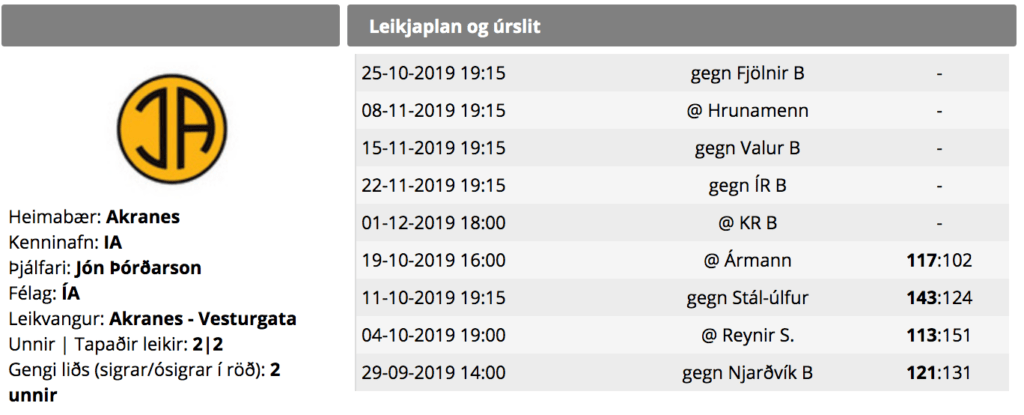Click the ÍA team logo
The width and height of the screenshot is (1024, 415).
tap(172, 128)
